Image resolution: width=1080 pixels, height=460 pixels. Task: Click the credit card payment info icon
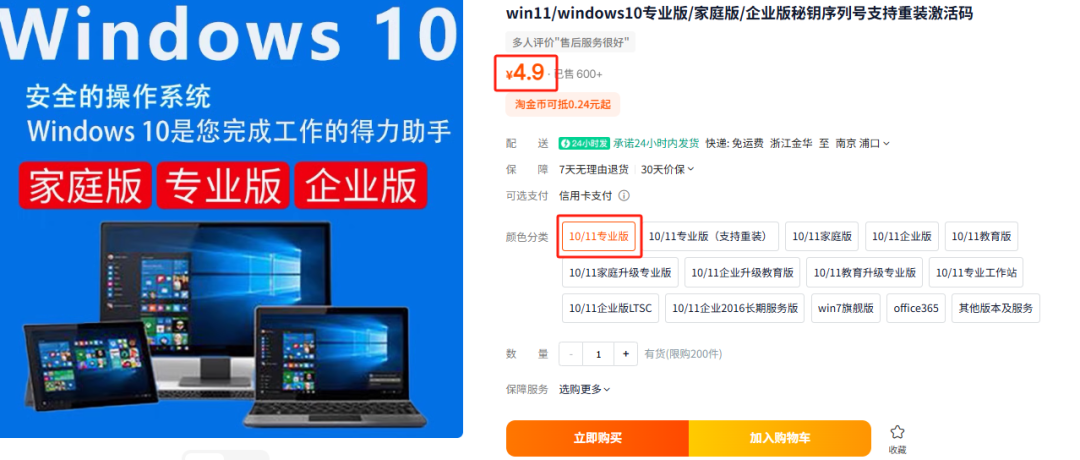[624, 196]
